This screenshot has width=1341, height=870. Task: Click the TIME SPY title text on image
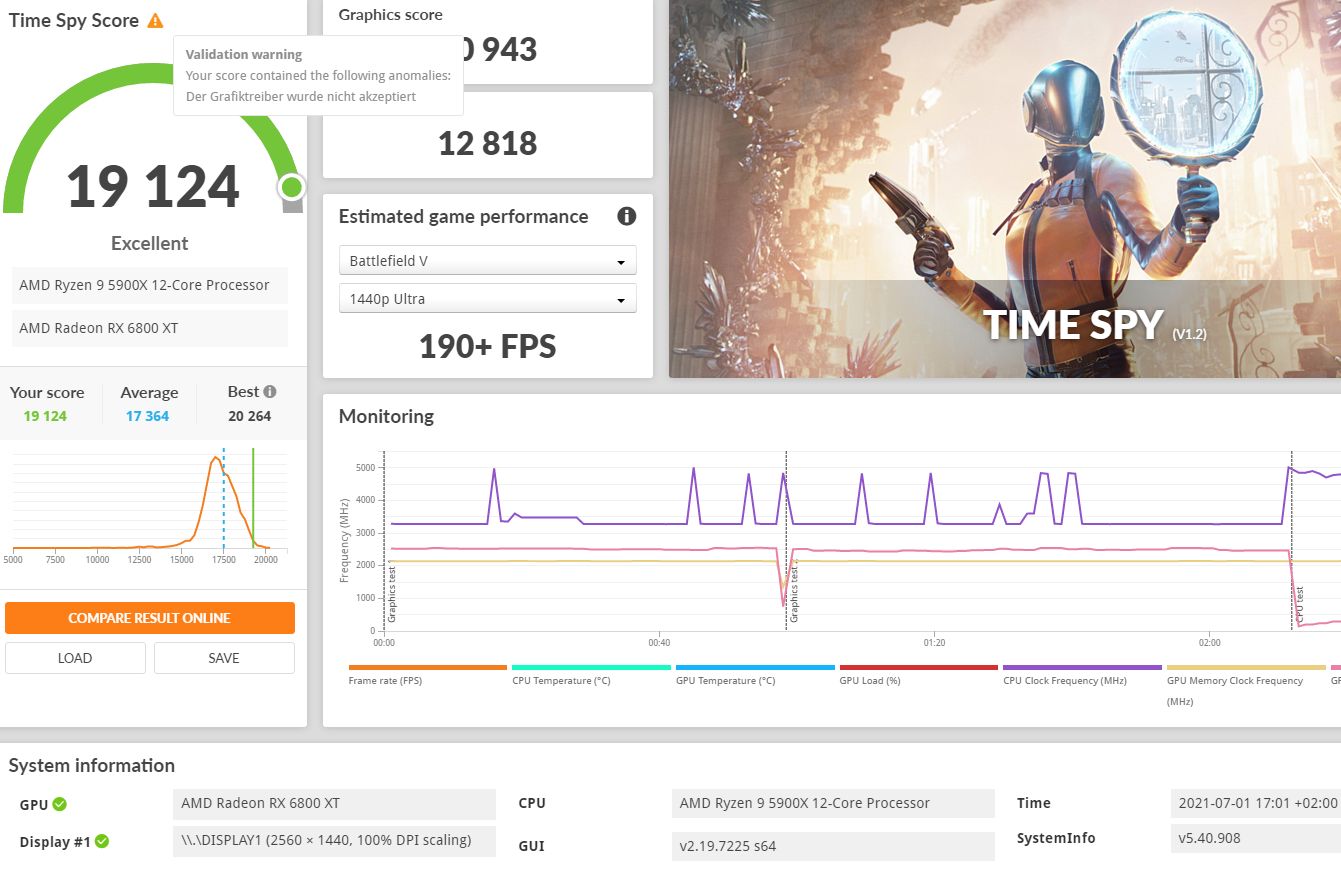(x=1073, y=324)
